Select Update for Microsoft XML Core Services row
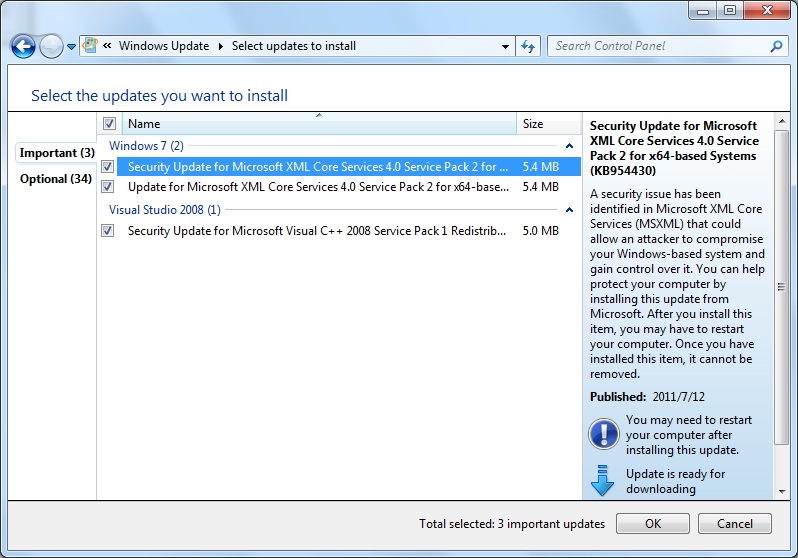The width and height of the screenshot is (798, 558). 349,187
